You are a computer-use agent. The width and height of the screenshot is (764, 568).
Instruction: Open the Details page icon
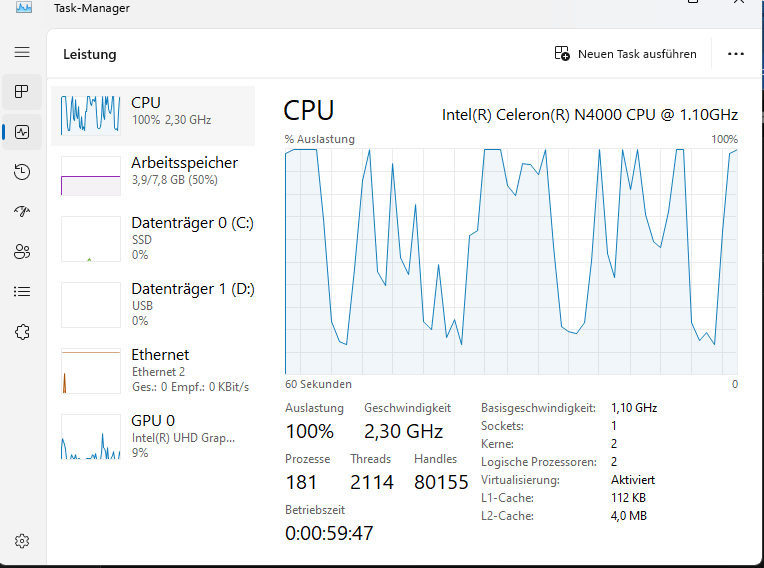coord(22,292)
